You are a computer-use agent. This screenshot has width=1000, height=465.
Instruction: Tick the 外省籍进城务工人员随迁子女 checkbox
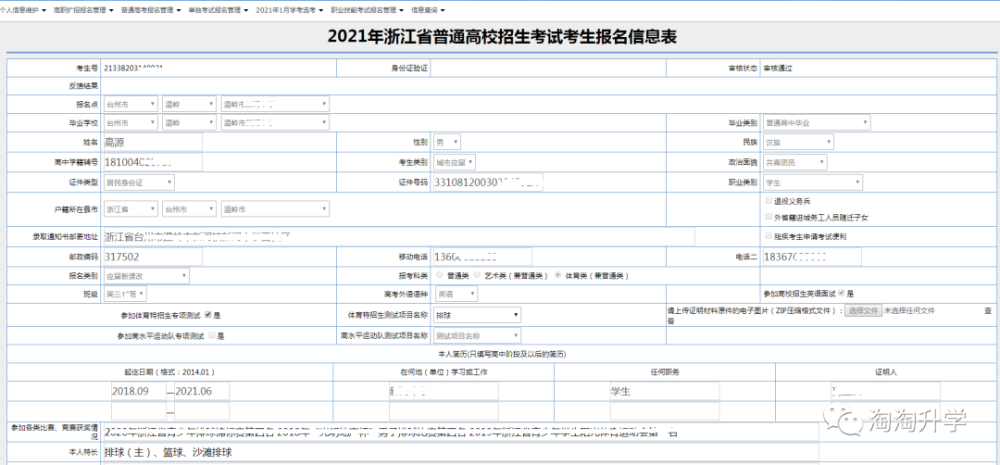pyautogui.click(x=768, y=217)
